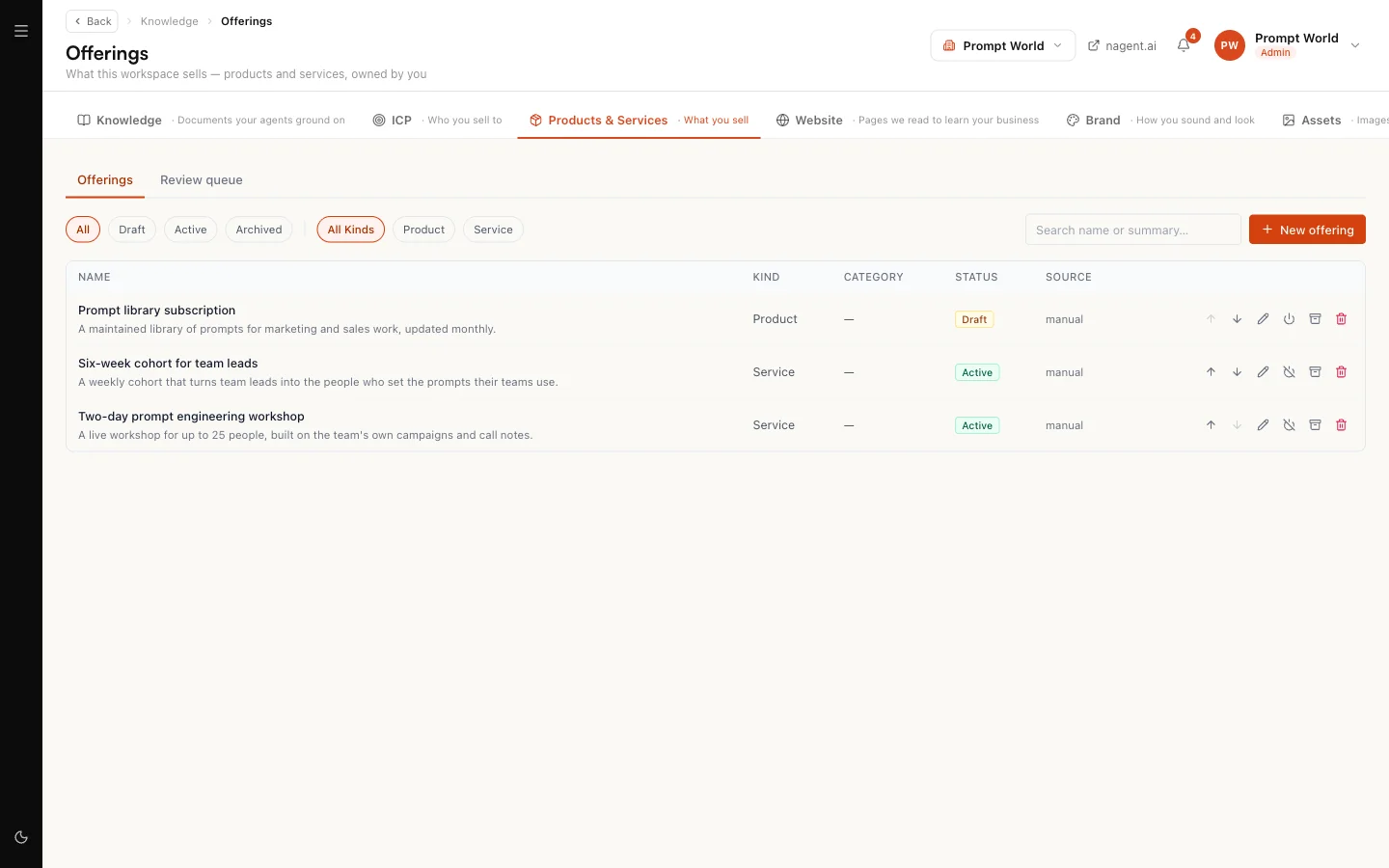This screenshot has width=1389, height=868.
Task: Deactivate the Two-day workshop offering
Action: point(1289,425)
